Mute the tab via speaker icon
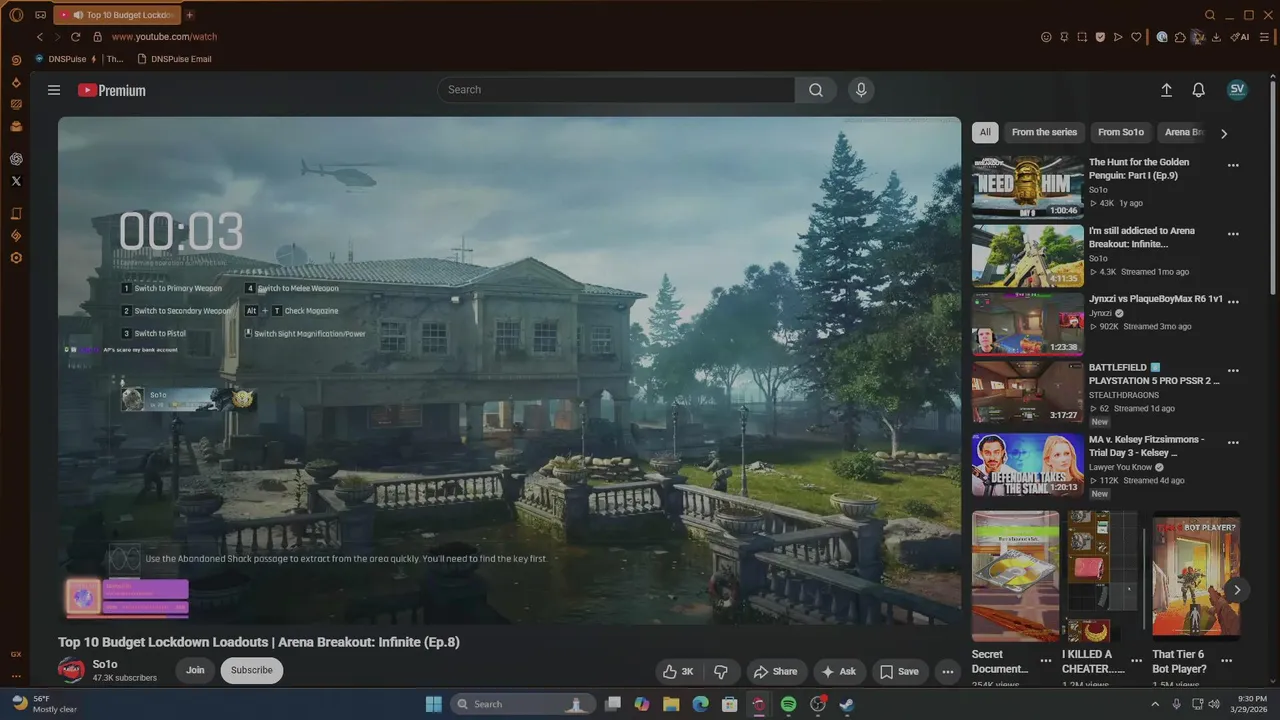The height and width of the screenshot is (720, 1280). coord(78,15)
